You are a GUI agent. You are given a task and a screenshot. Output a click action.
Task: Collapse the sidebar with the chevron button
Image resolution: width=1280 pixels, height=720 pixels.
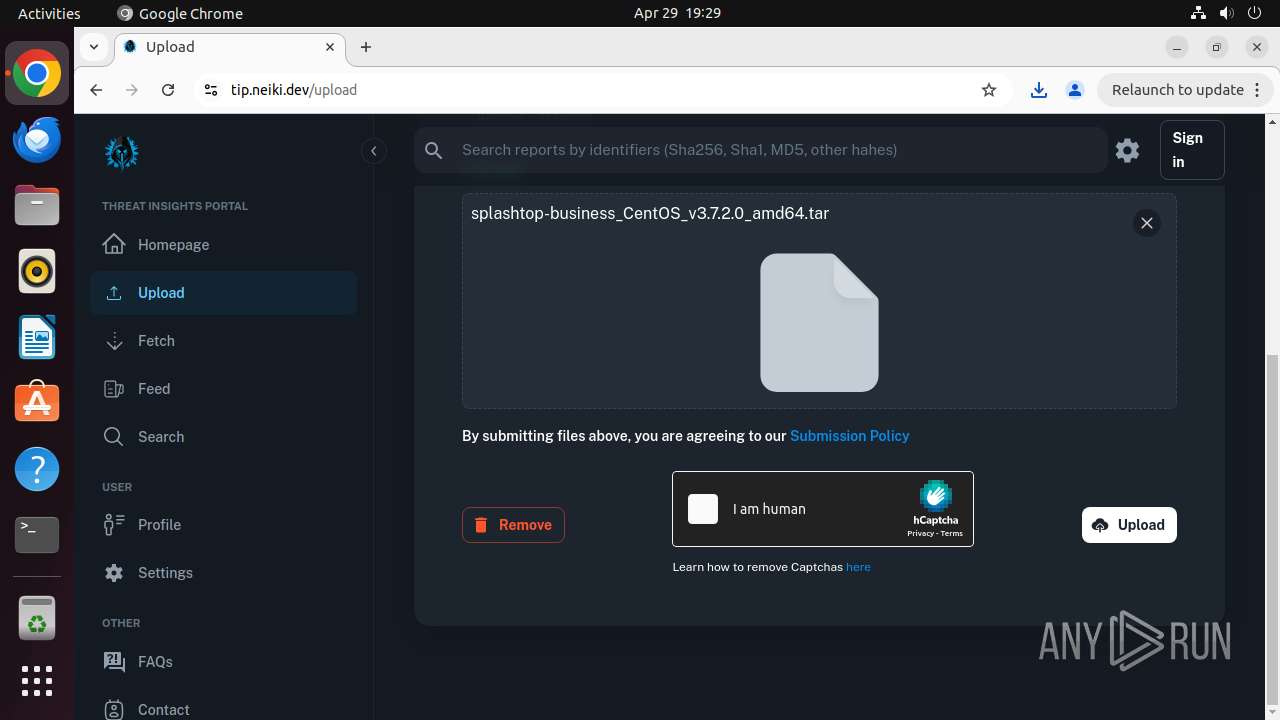click(374, 151)
